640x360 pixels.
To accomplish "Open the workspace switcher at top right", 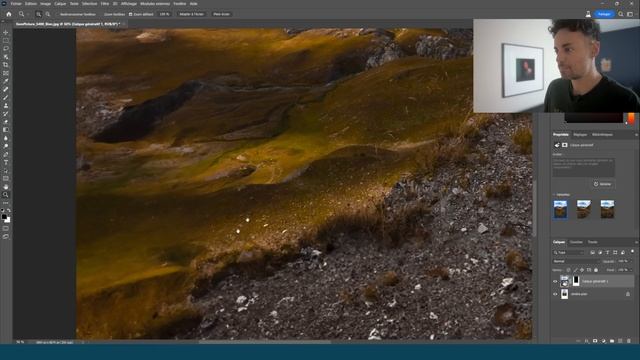I will click(x=630, y=14).
